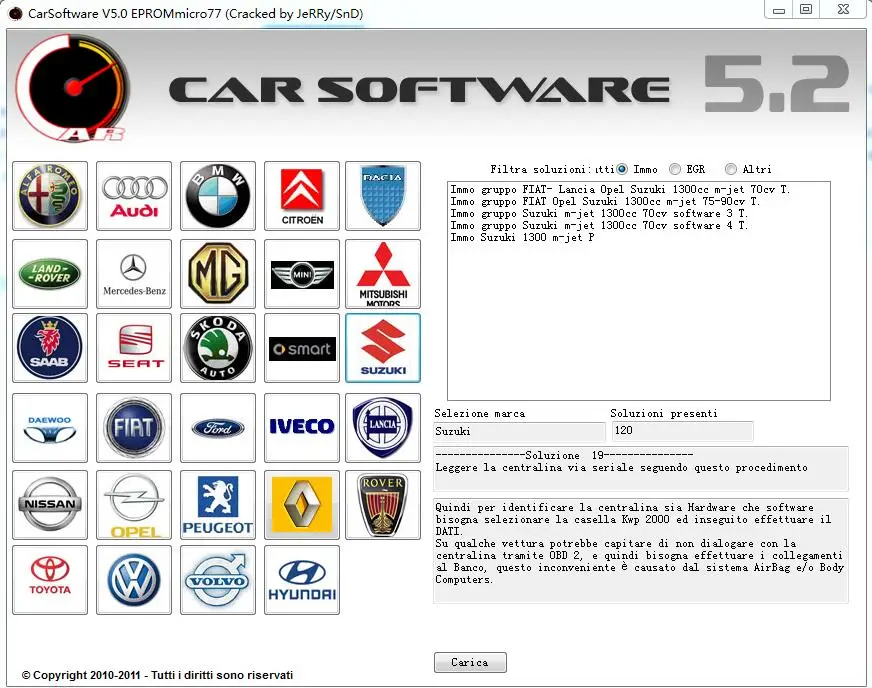
Task: Choose the Mercedes-Benz brand logo
Action: pos(134,274)
